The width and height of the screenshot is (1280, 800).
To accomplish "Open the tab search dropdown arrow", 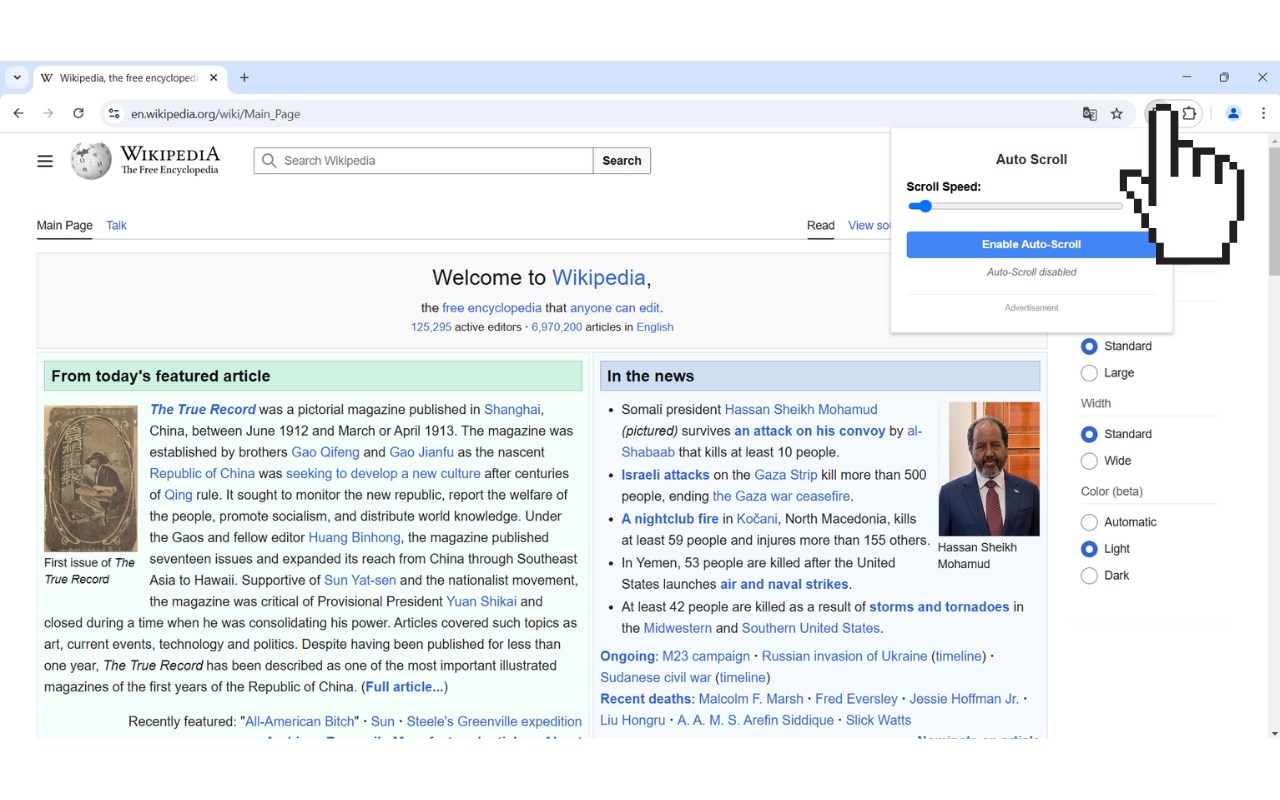I will [x=17, y=78].
